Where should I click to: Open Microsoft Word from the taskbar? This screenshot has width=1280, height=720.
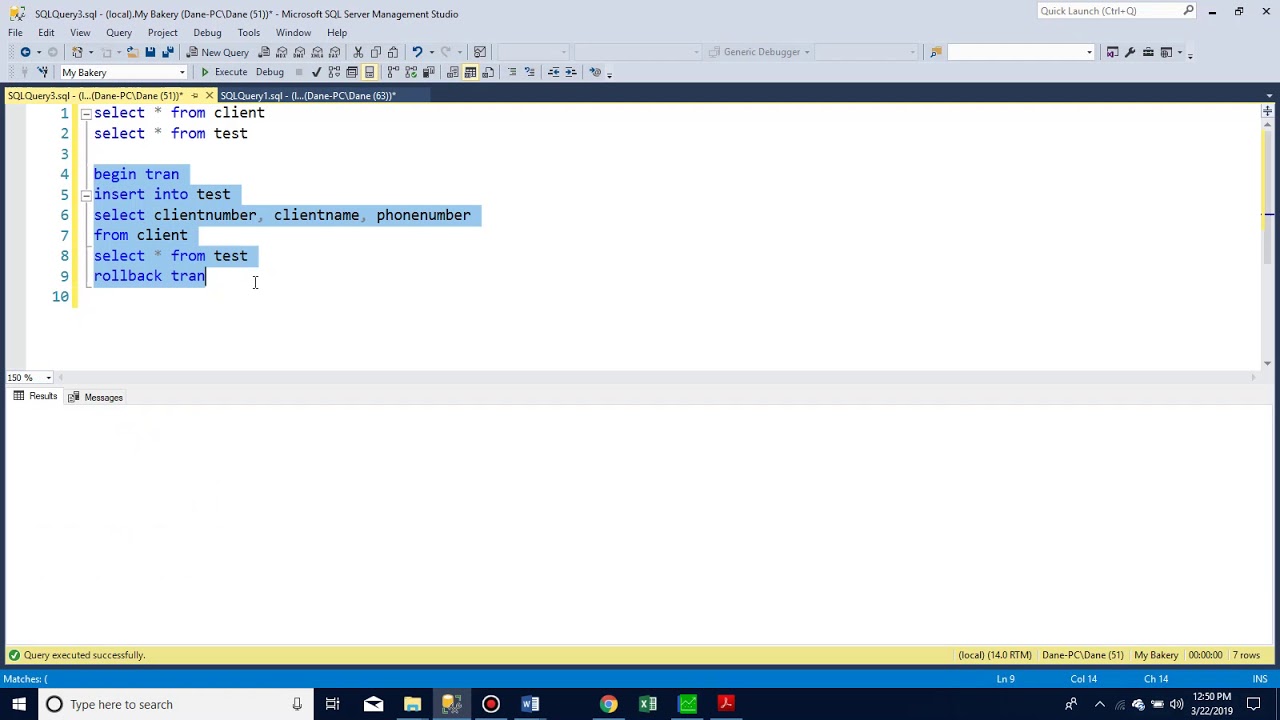530,704
